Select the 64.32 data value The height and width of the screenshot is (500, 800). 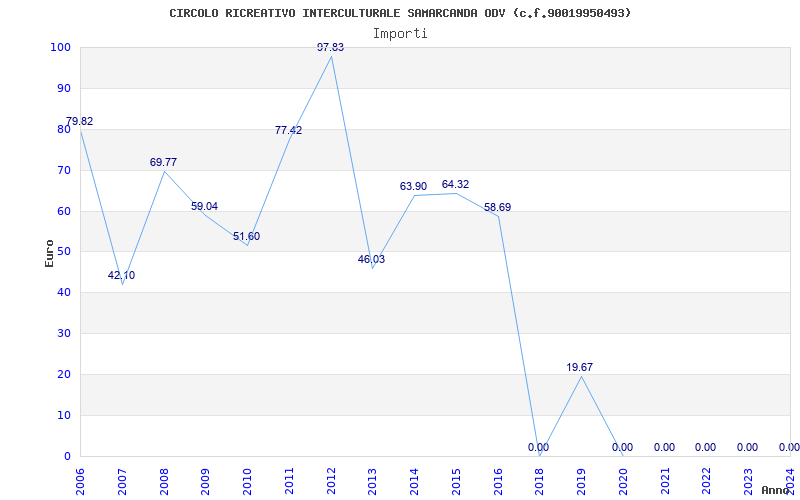pos(455,184)
